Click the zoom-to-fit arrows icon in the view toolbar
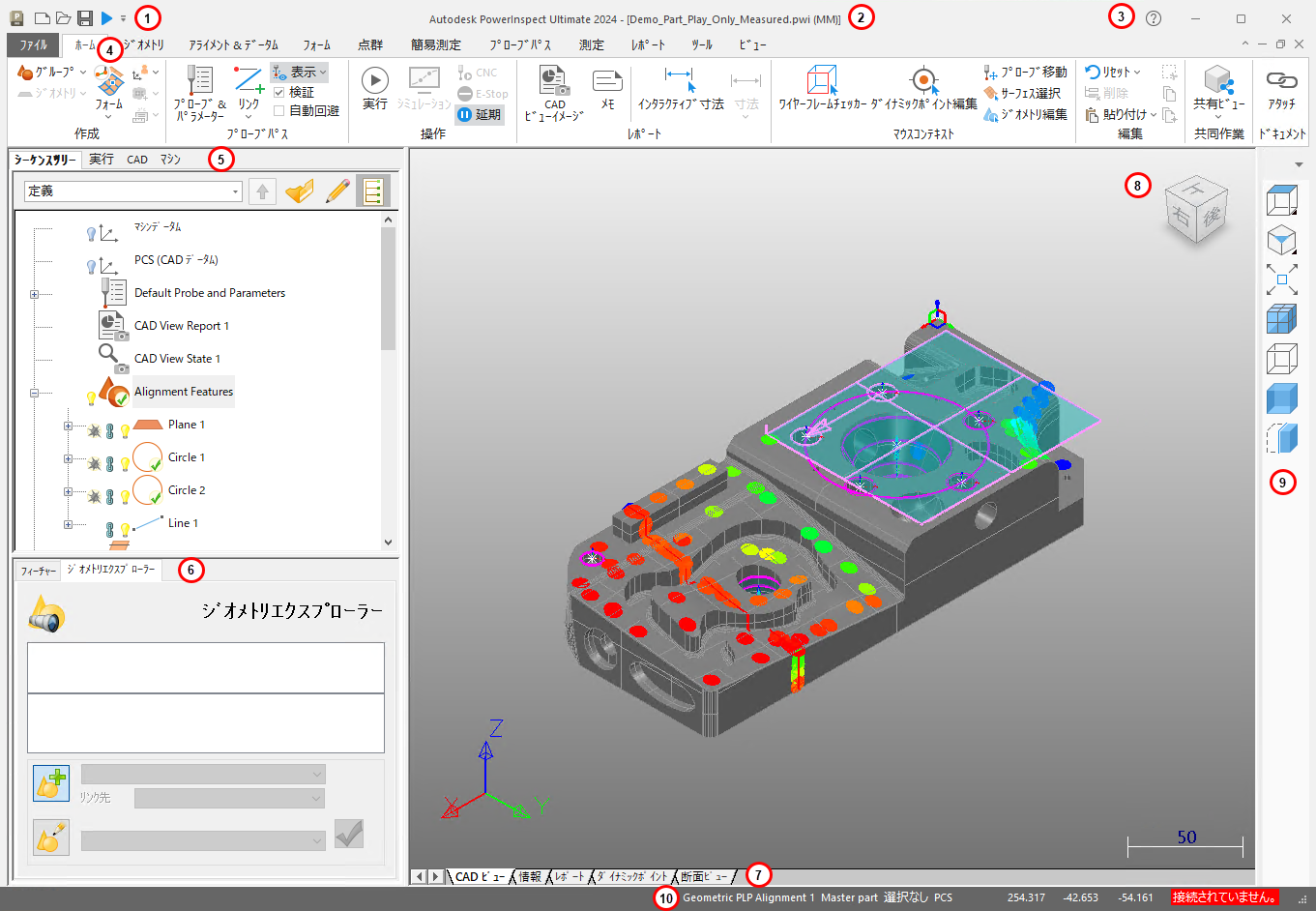This screenshot has height=911, width=1316. pyautogui.click(x=1281, y=280)
